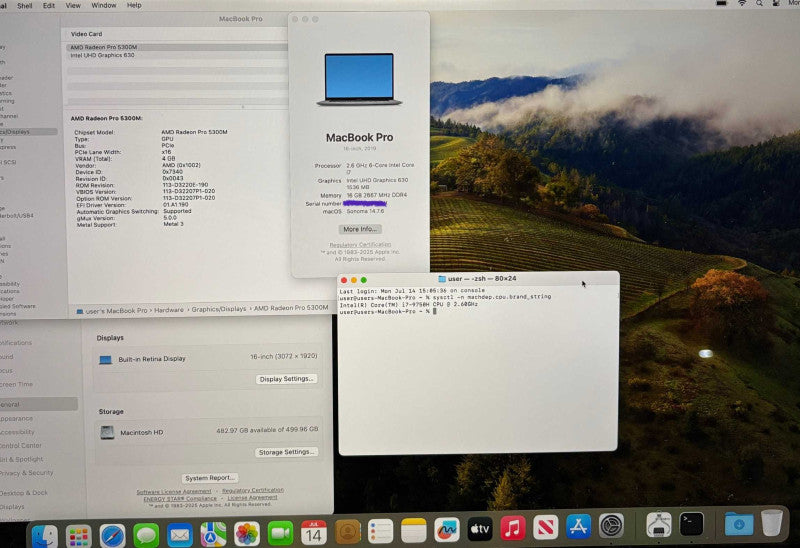Click the Video Card column header
This screenshot has height=548, width=800.
[86, 34]
